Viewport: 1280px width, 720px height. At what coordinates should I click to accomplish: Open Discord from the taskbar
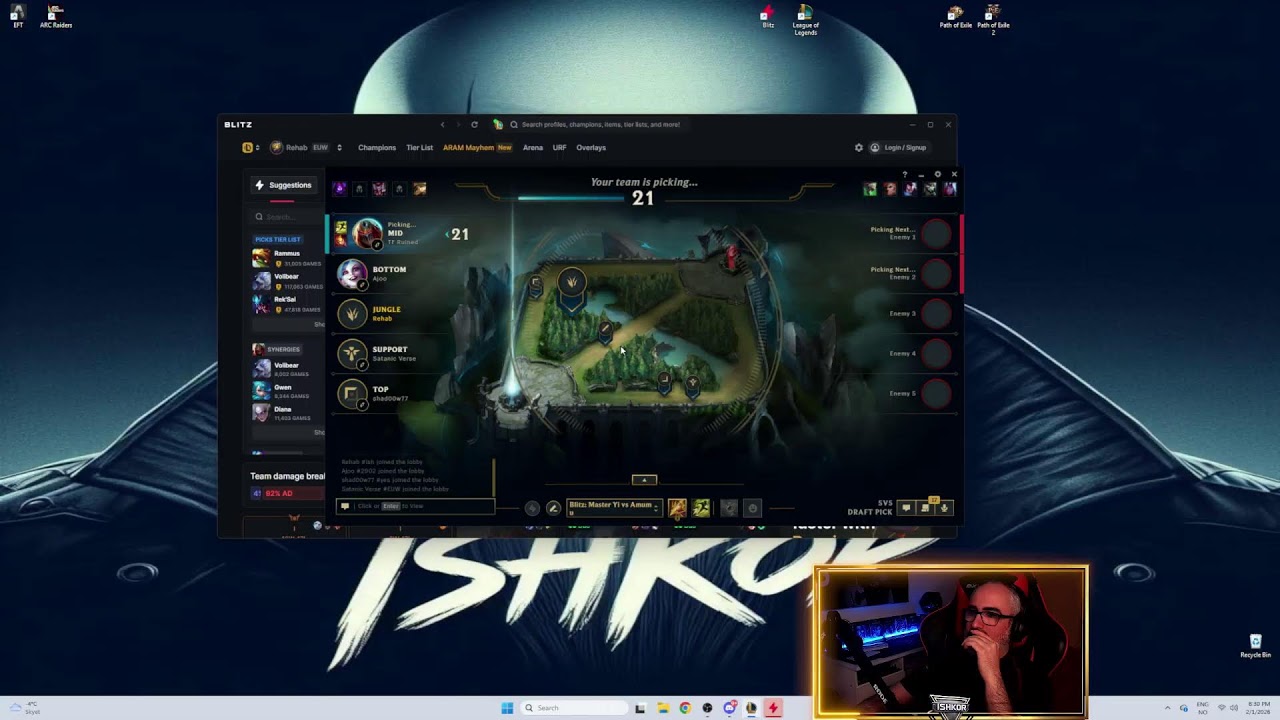pos(730,708)
